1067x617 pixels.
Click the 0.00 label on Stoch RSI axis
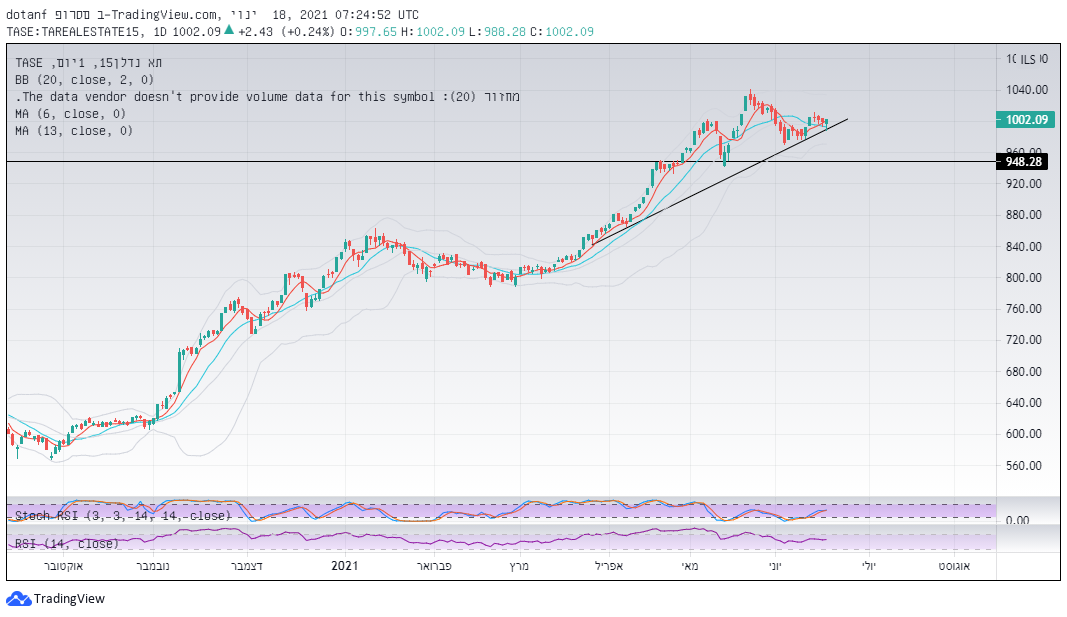(x=1017, y=520)
